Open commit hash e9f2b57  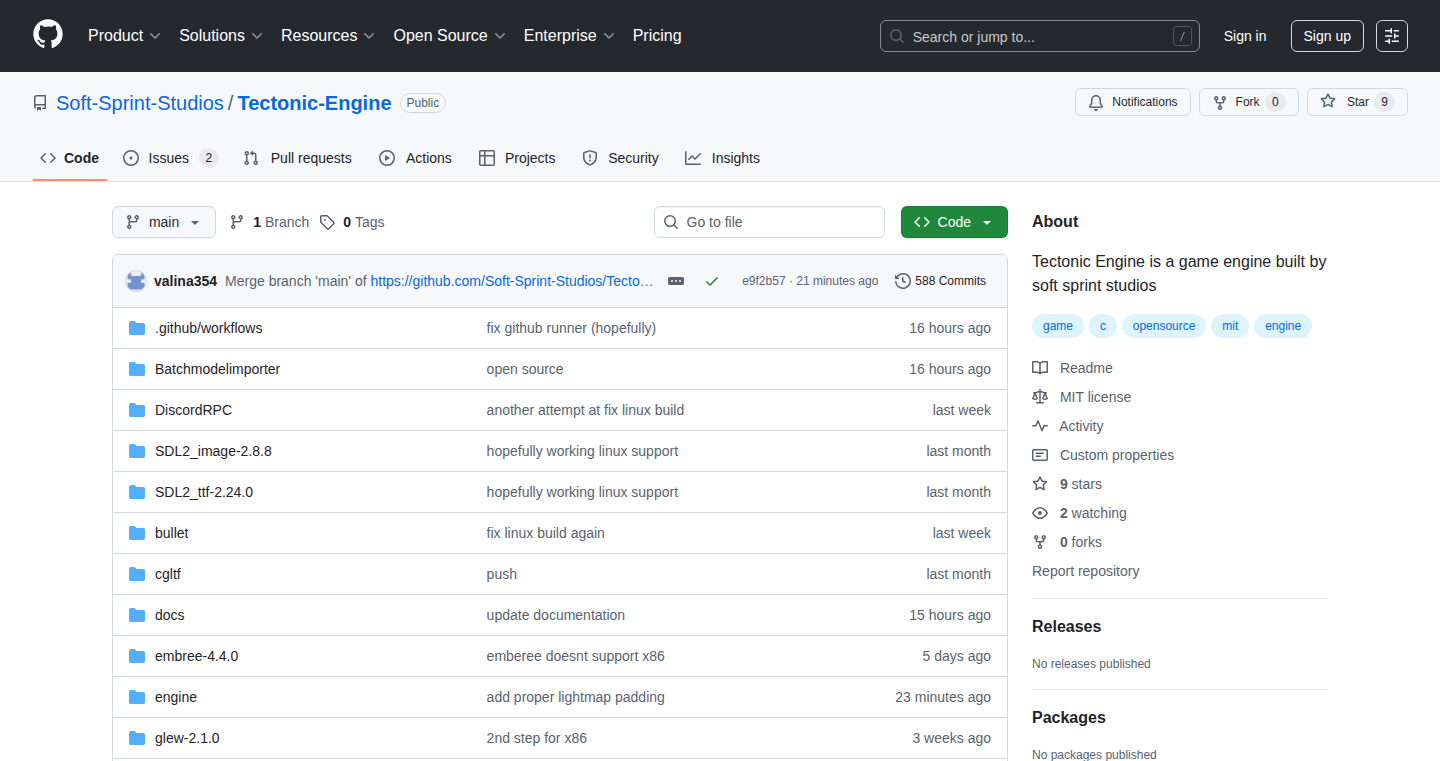point(764,281)
